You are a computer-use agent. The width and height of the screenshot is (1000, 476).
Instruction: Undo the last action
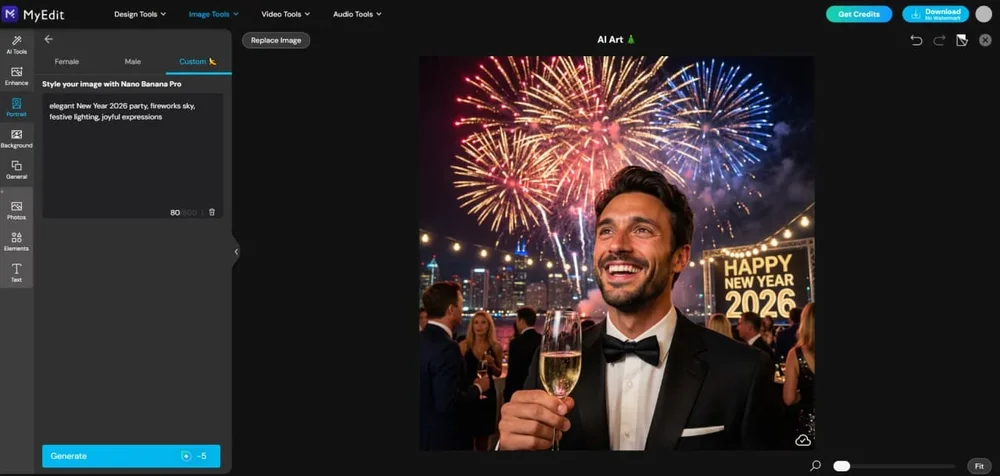pyautogui.click(x=916, y=40)
